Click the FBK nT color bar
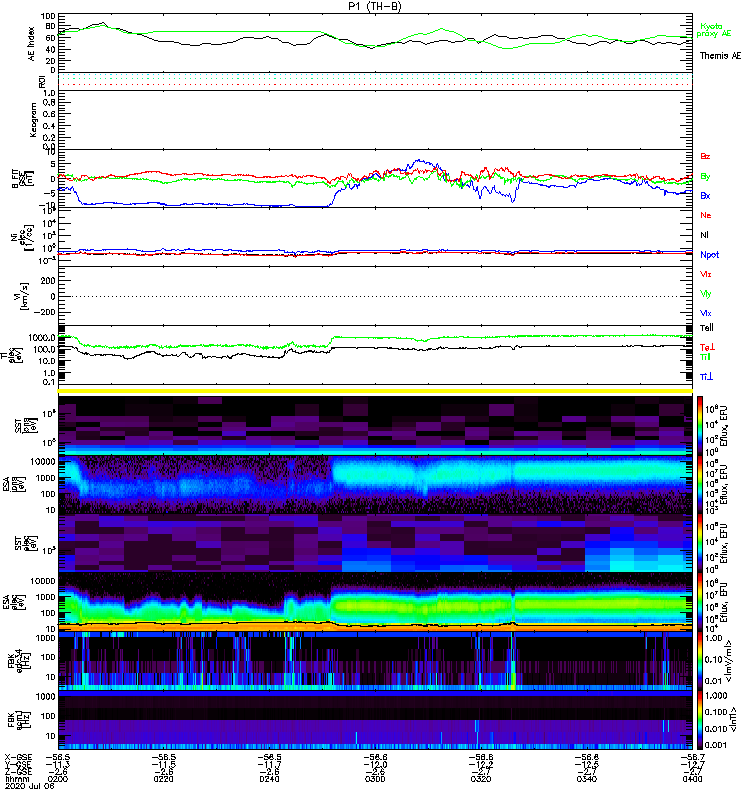This screenshot has height=800, width=750. [700, 720]
